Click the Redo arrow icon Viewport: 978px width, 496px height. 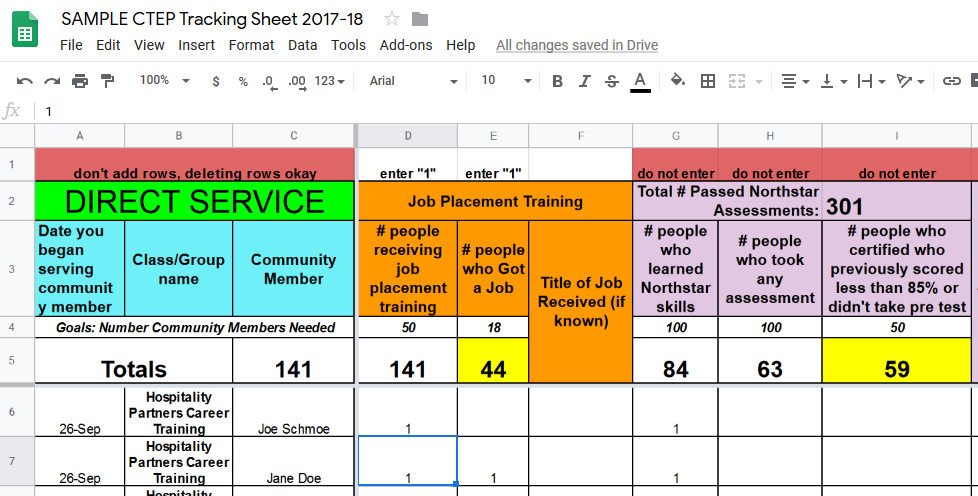pyautogui.click(x=52, y=81)
